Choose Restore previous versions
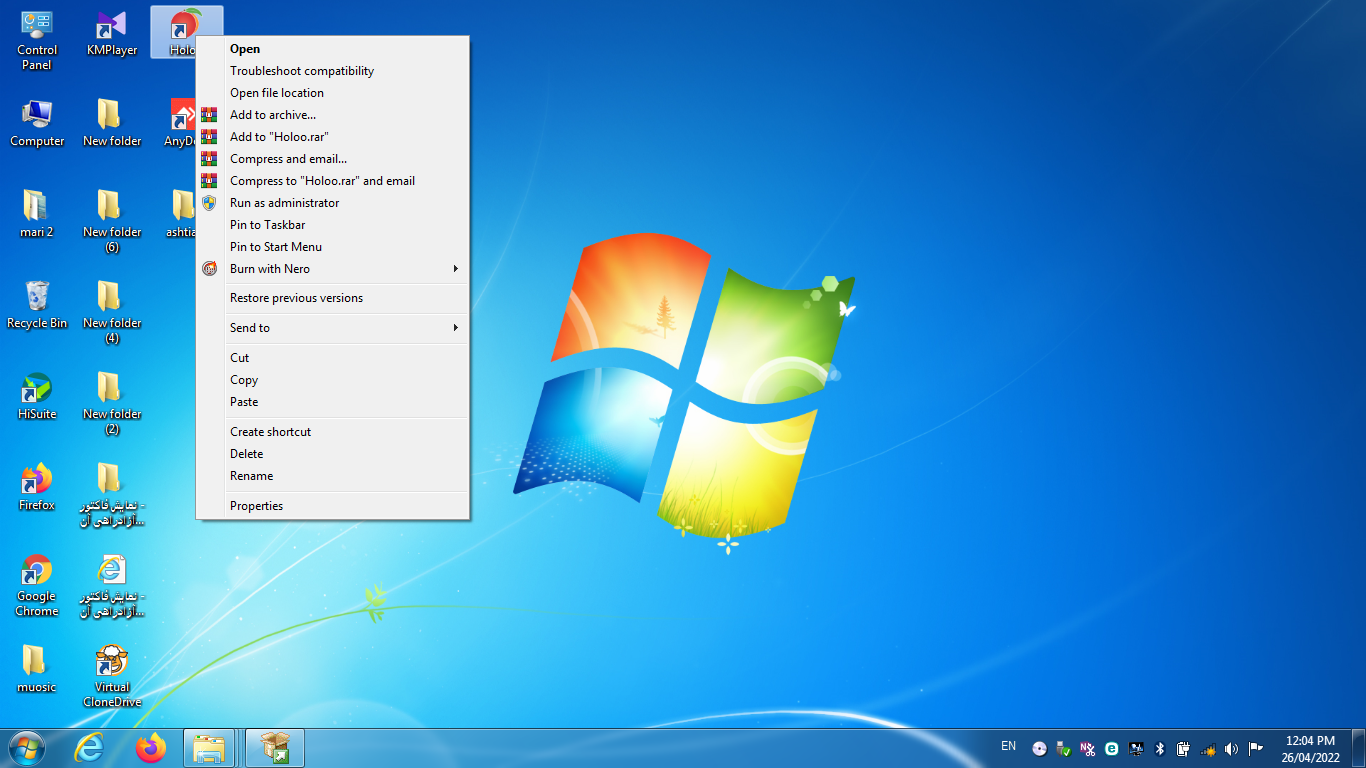Image resolution: width=1366 pixels, height=768 pixels. (x=333, y=298)
